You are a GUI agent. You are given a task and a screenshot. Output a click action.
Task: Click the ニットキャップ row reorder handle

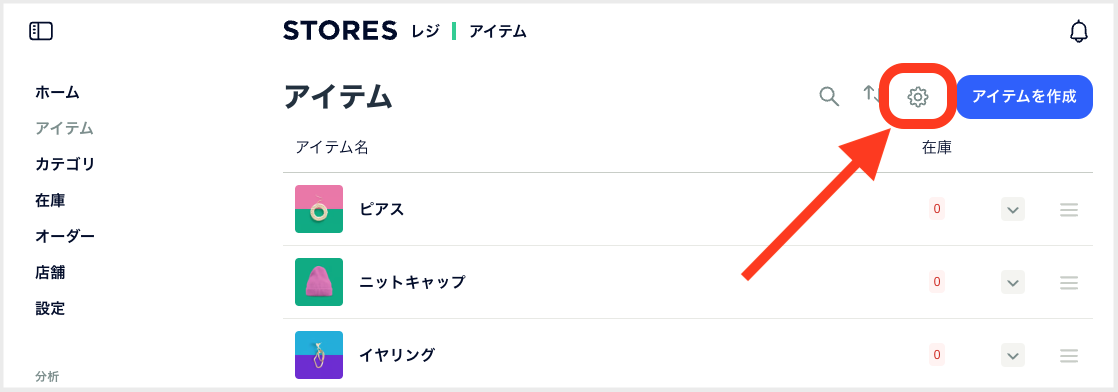tap(1068, 282)
